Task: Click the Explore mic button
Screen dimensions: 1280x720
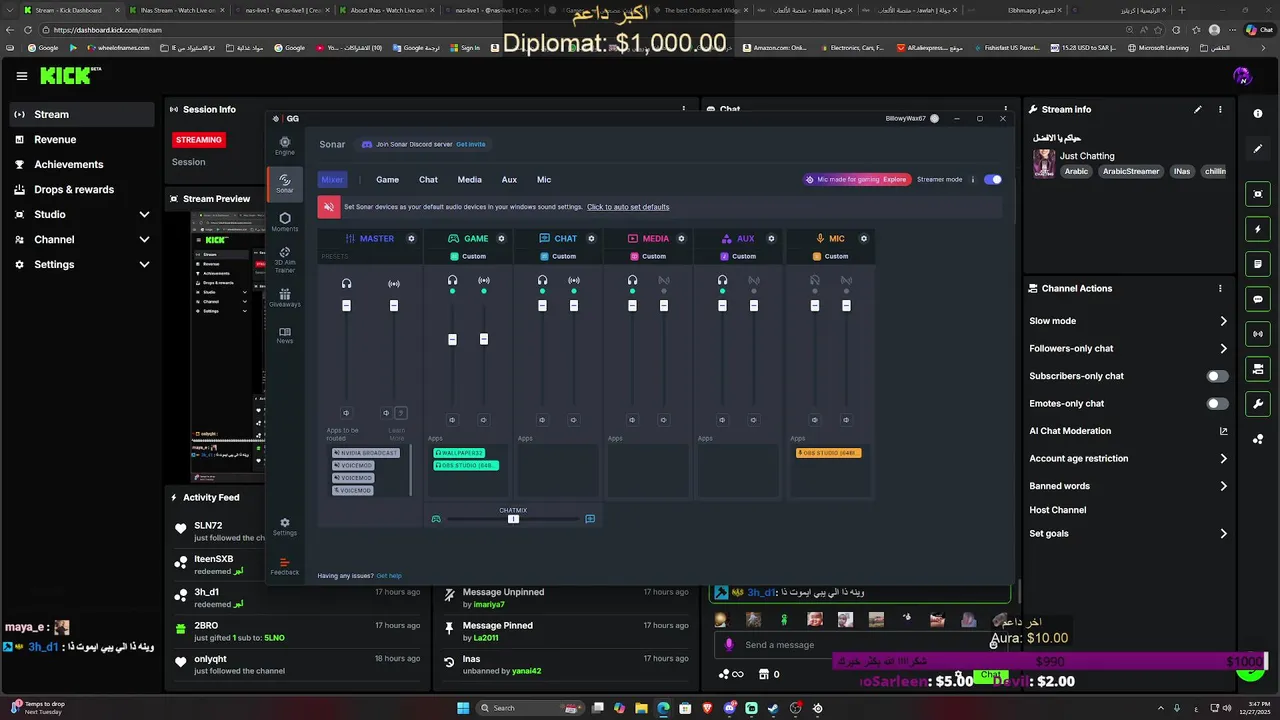Action: [x=894, y=180]
